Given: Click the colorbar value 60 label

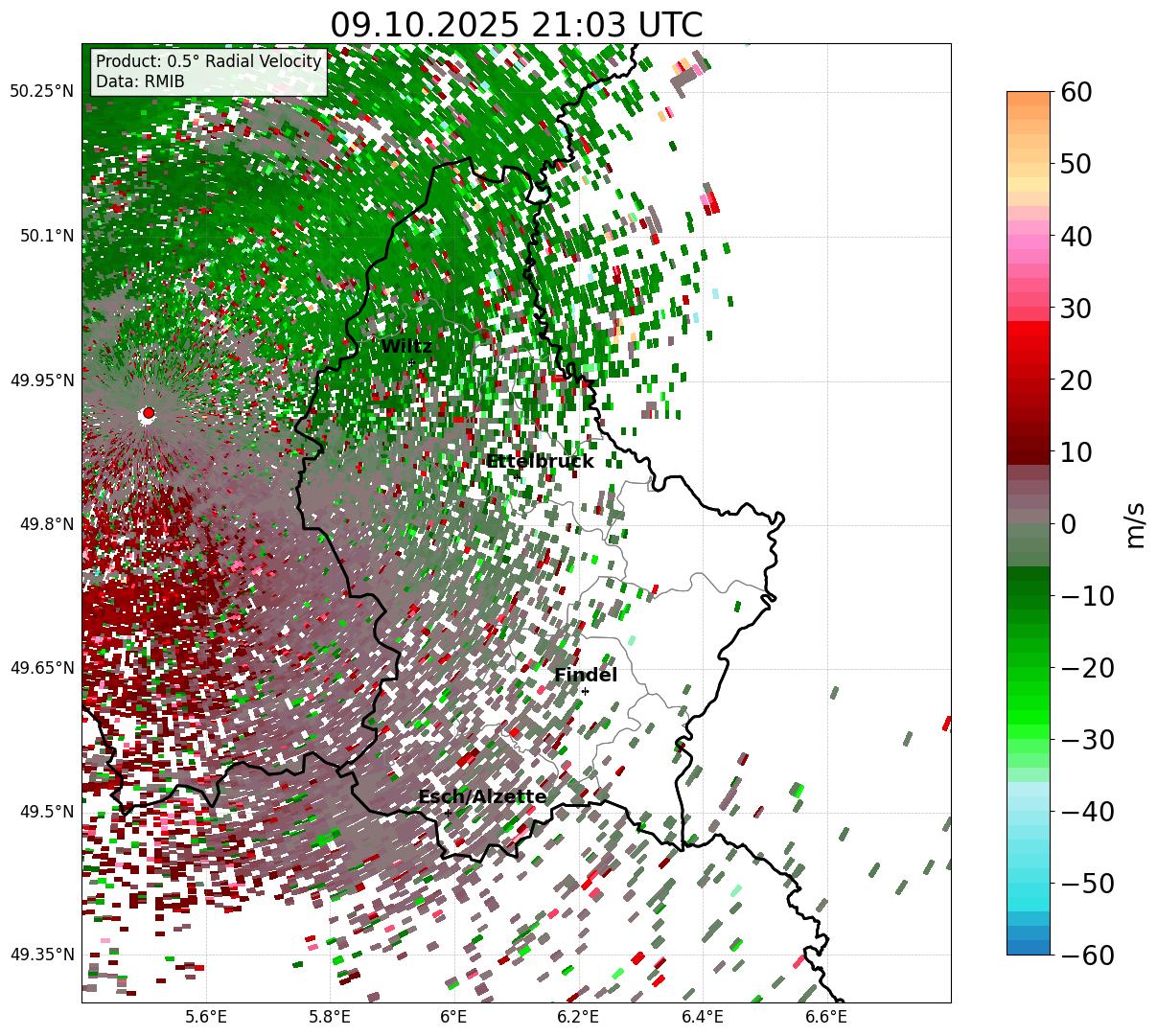Looking at the screenshot, I should pyautogui.click(x=1074, y=92).
